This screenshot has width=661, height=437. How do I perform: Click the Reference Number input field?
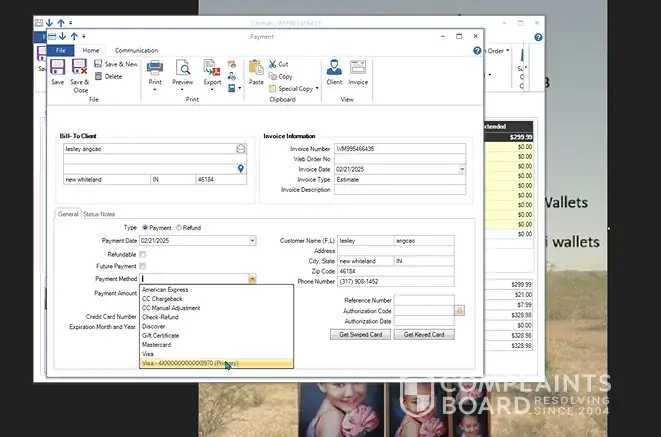click(x=423, y=300)
